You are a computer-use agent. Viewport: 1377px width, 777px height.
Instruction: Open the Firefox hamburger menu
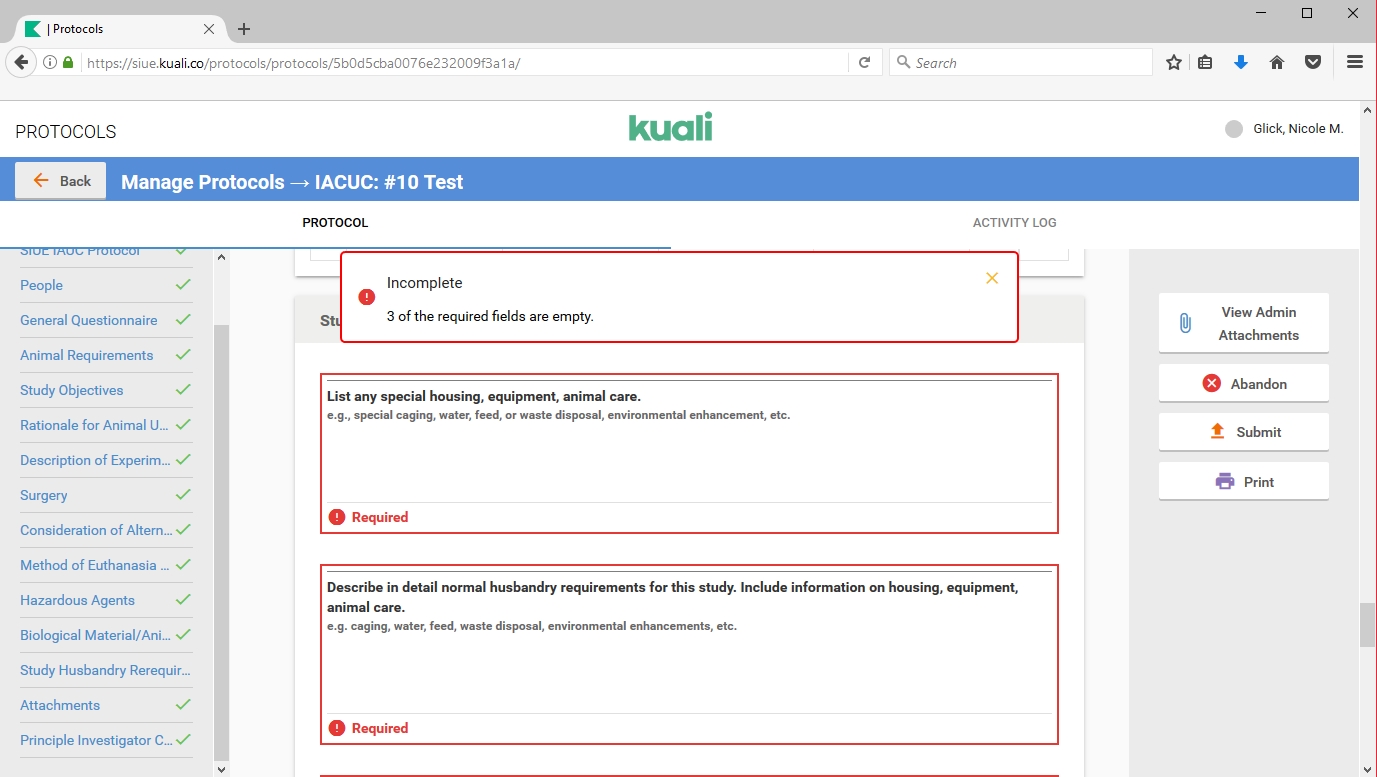pyautogui.click(x=1355, y=62)
